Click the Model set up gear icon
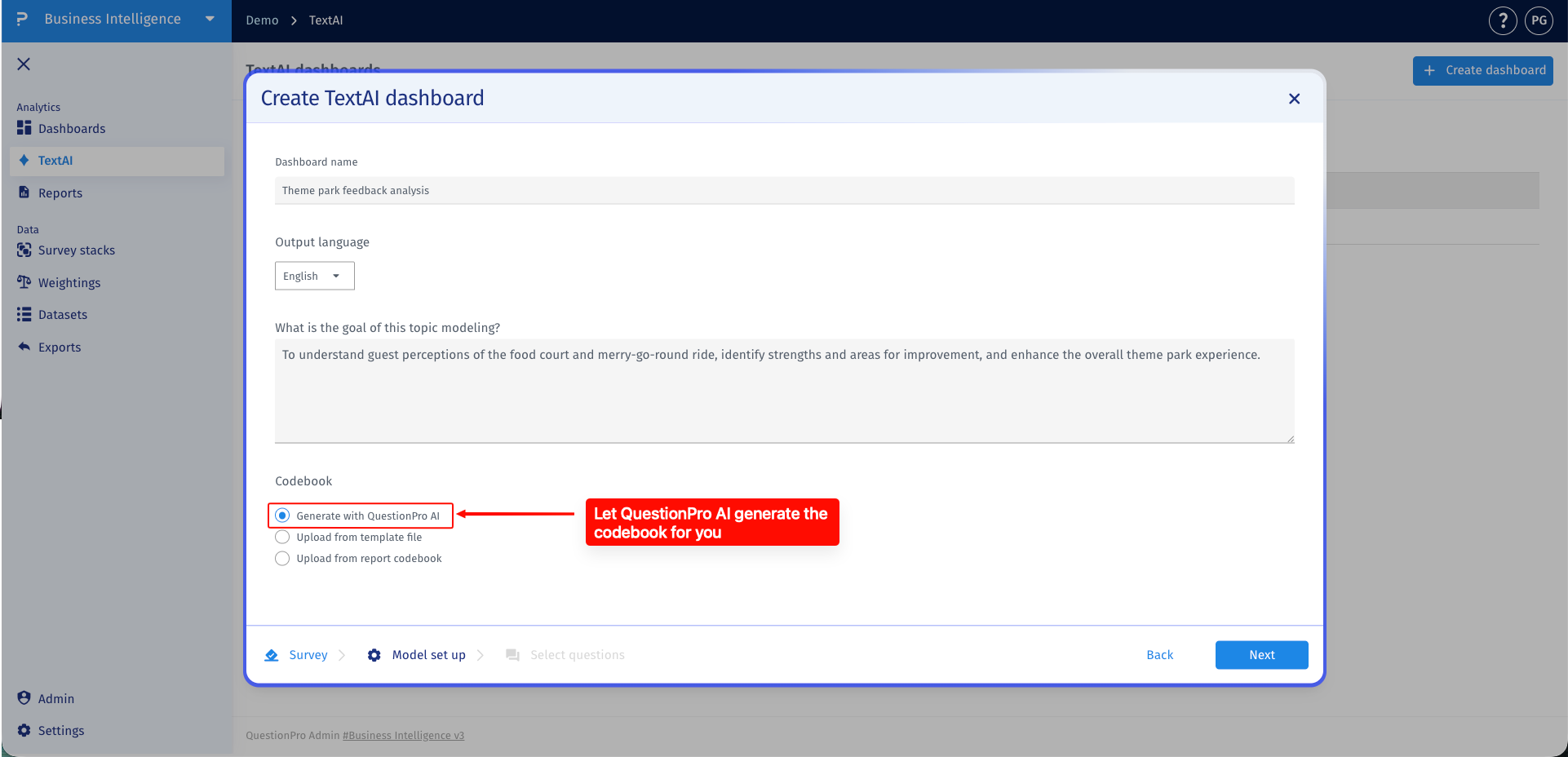Image resolution: width=1568 pixels, height=757 pixels. click(x=374, y=655)
